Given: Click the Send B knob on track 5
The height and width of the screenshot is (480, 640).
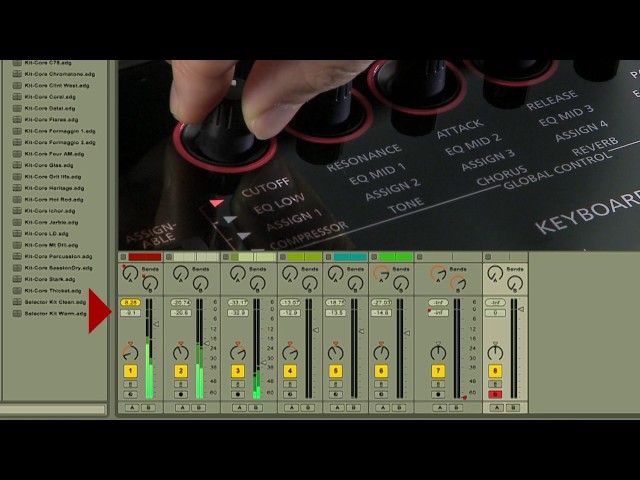Looking at the screenshot, I should point(355,283).
